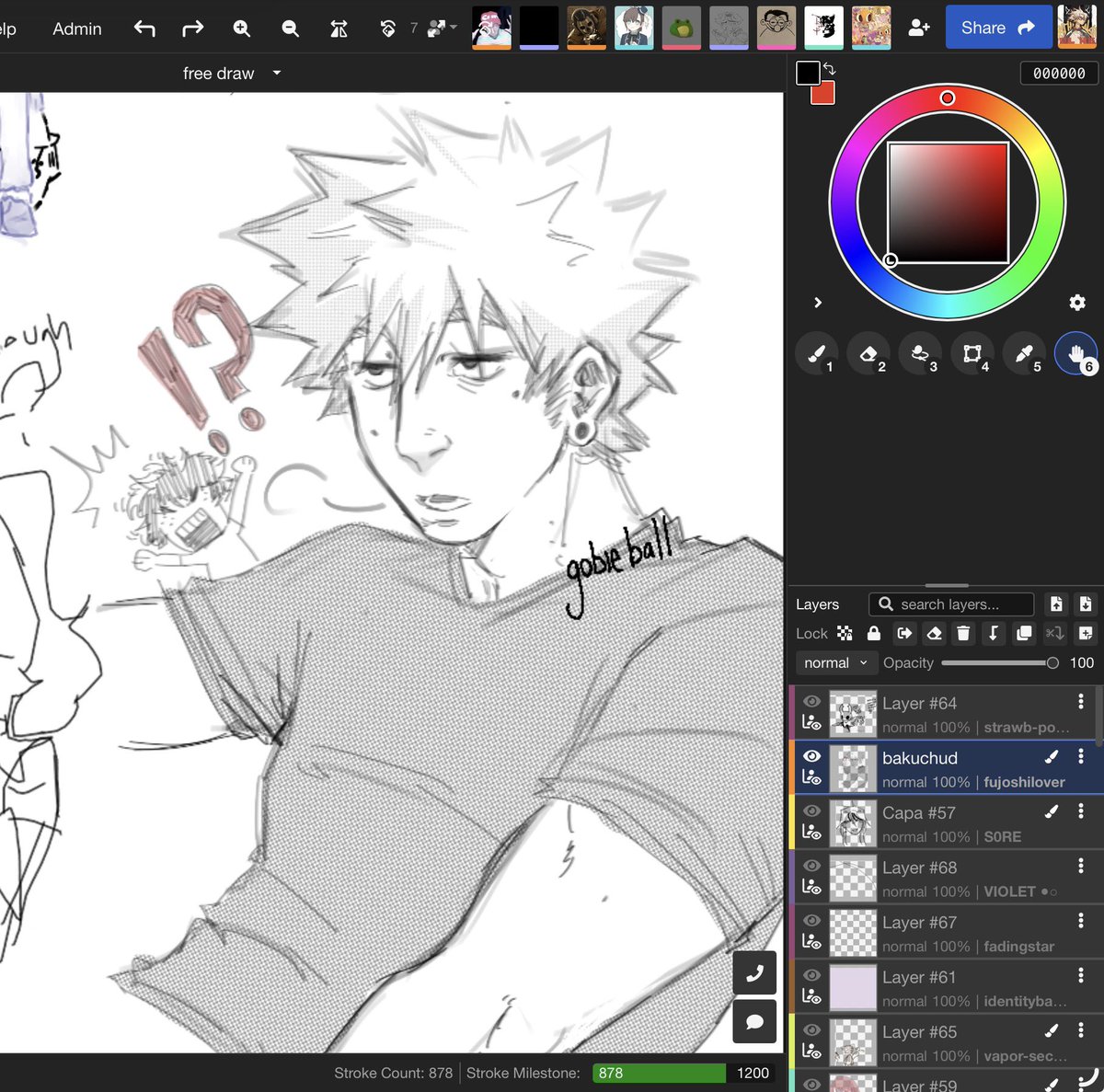Edit the hex color field 000000
Image resolution: width=1104 pixels, height=1092 pixels.
pyautogui.click(x=1059, y=74)
